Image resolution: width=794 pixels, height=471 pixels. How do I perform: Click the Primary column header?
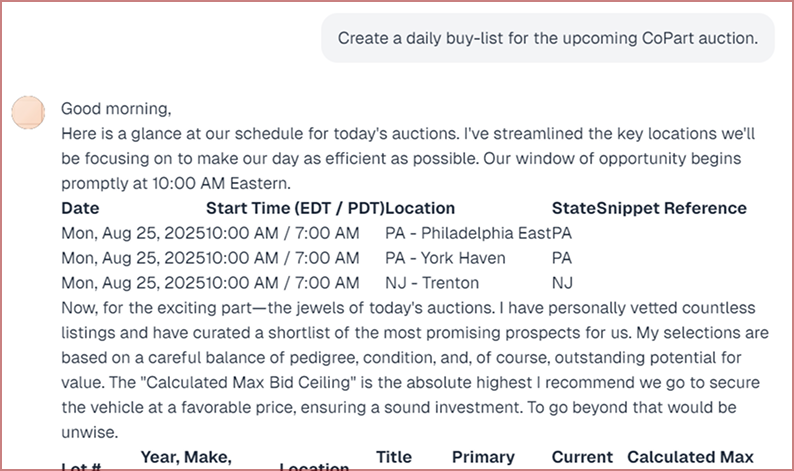click(x=483, y=457)
